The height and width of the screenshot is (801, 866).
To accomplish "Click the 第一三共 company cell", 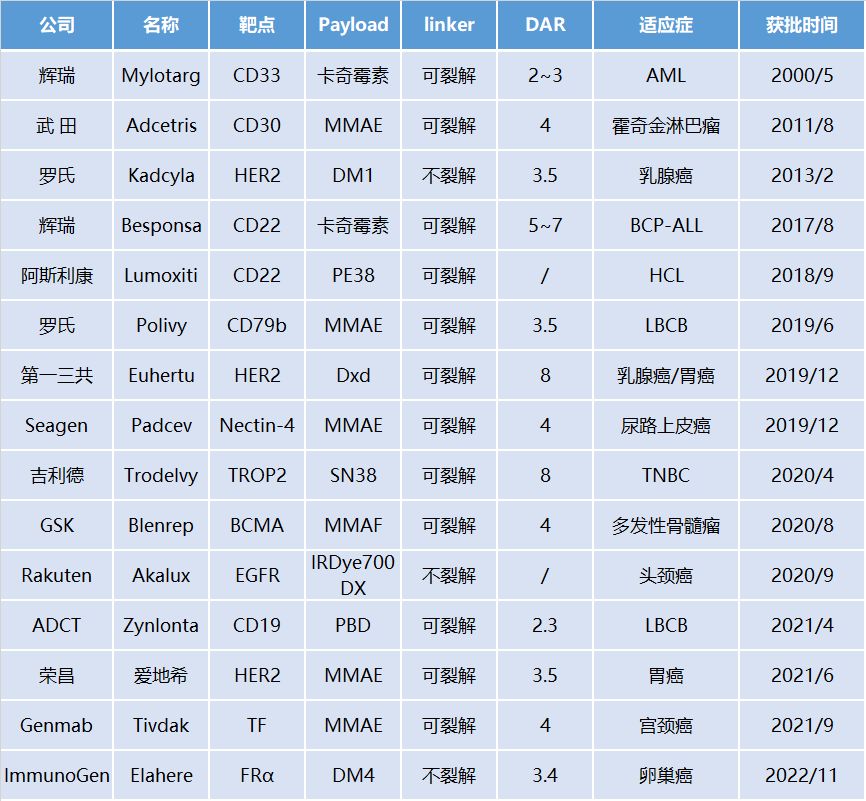I will [56, 376].
